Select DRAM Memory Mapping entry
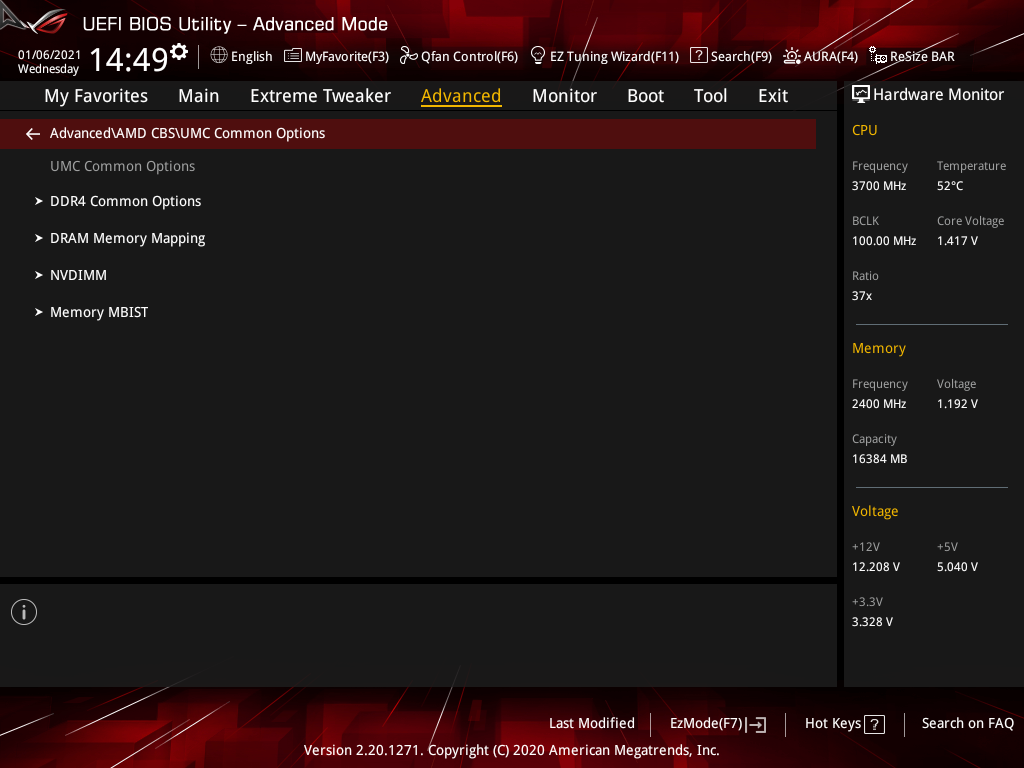Screen dimensions: 1024x768 click(127, 238)
